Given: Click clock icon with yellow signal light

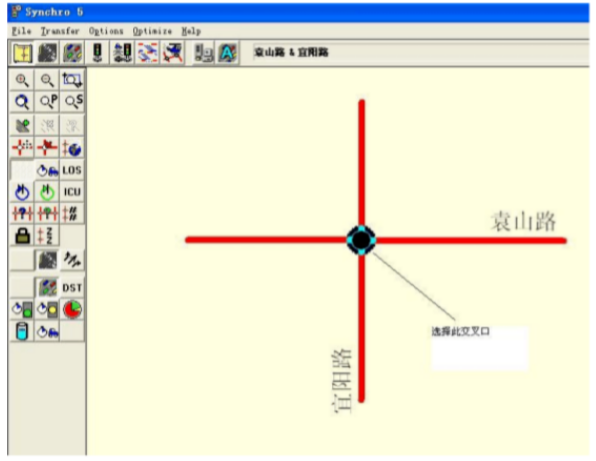Looking at the screenshot, I should tap(47, 310).
